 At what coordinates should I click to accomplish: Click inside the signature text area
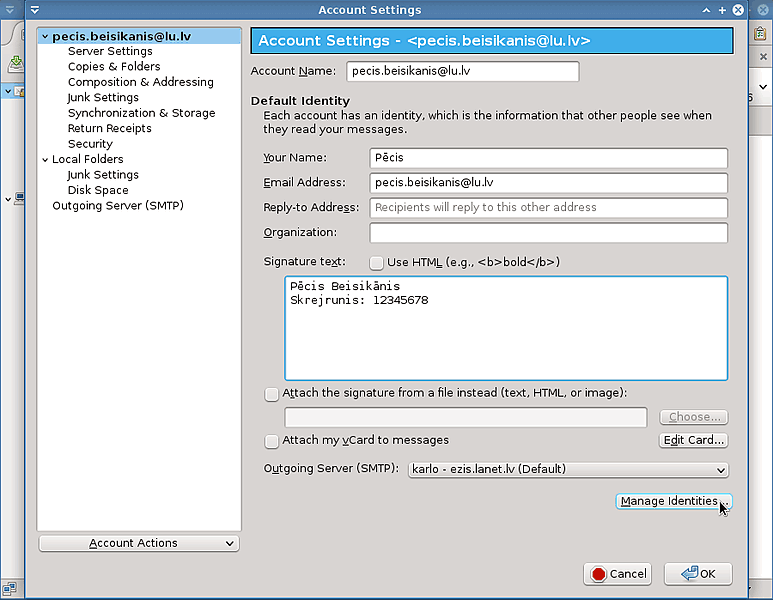pos(506,328)
